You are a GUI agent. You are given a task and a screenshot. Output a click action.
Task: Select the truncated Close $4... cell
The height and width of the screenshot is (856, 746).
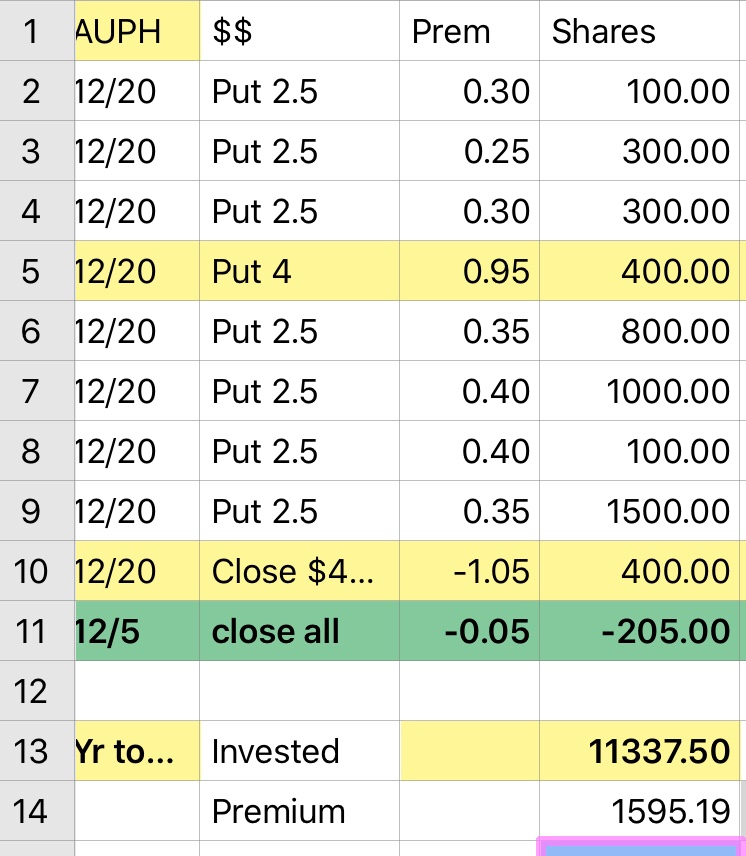tap(299, 571)
